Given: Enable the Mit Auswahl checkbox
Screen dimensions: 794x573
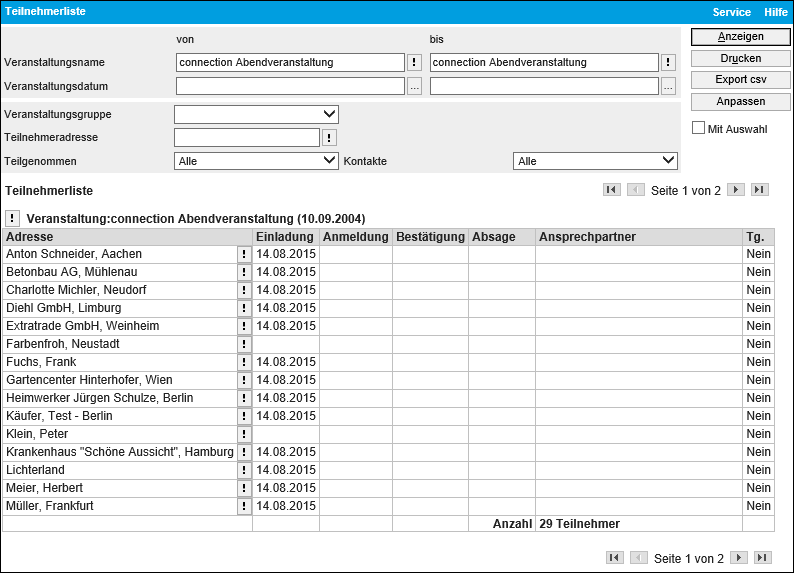Looking at the screenshot, I should click(x=698, y=128).
